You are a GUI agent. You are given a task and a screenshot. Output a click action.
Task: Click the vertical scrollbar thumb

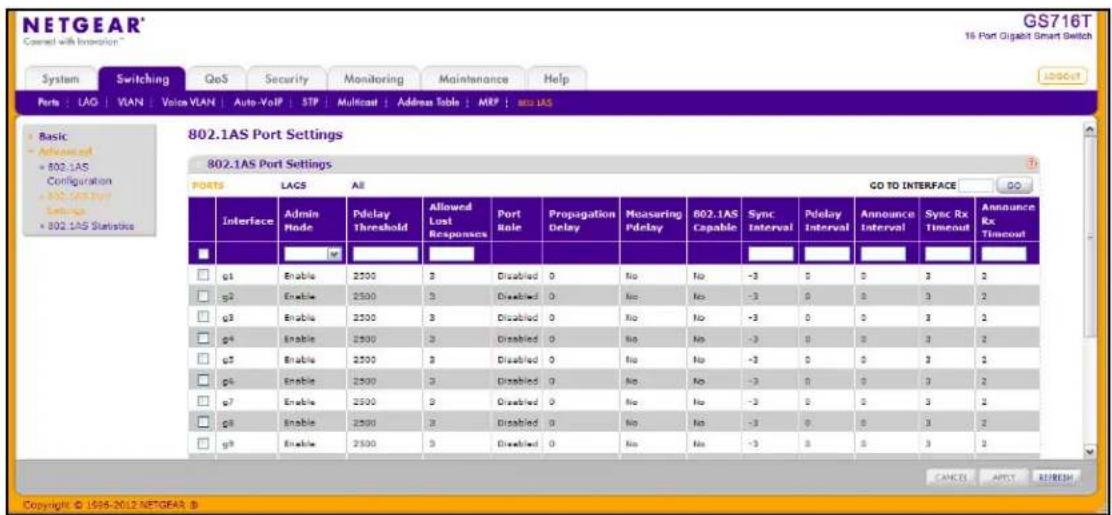coord(1091,236)
